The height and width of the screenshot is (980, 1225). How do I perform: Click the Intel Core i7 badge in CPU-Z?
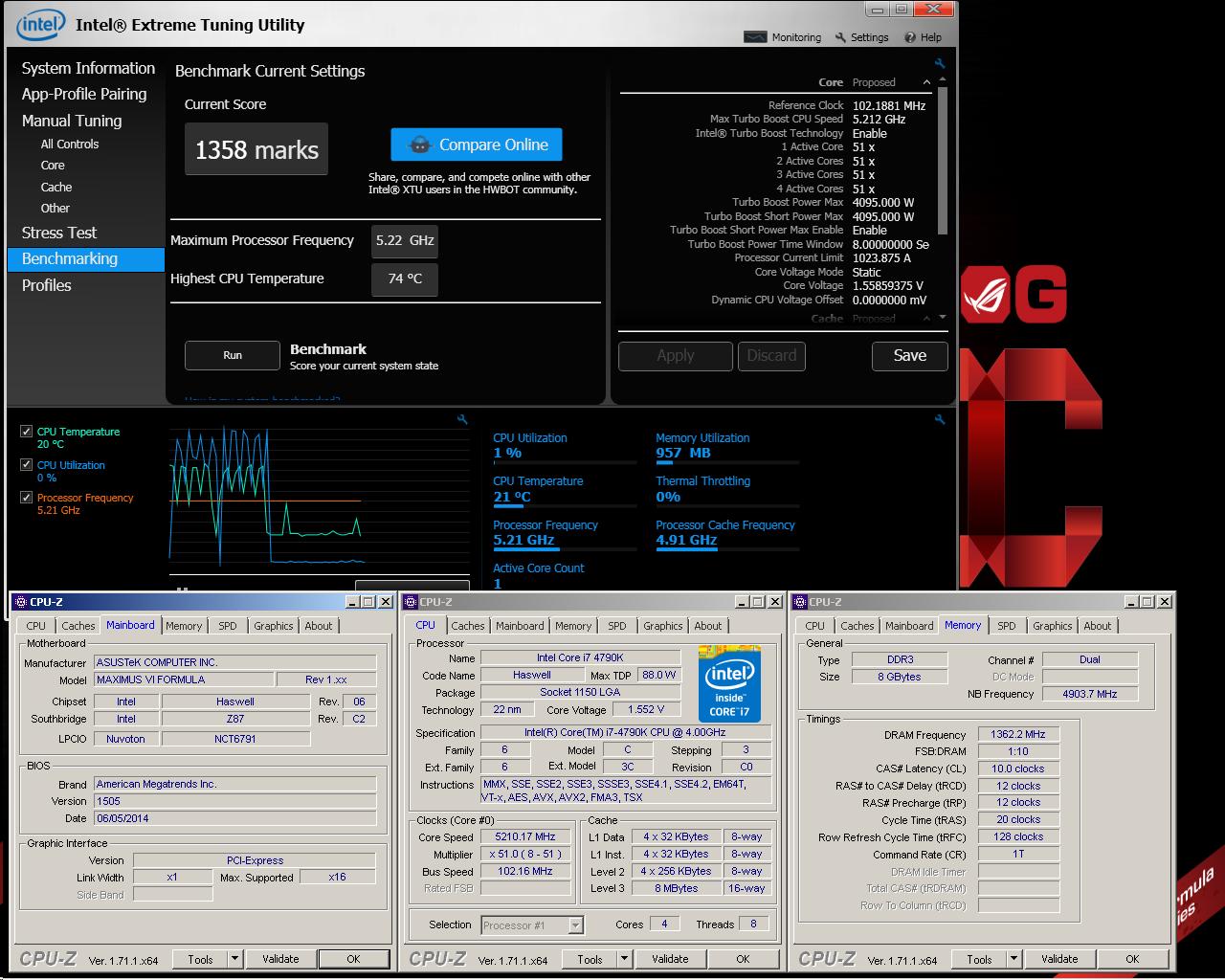tap(729, 684)
